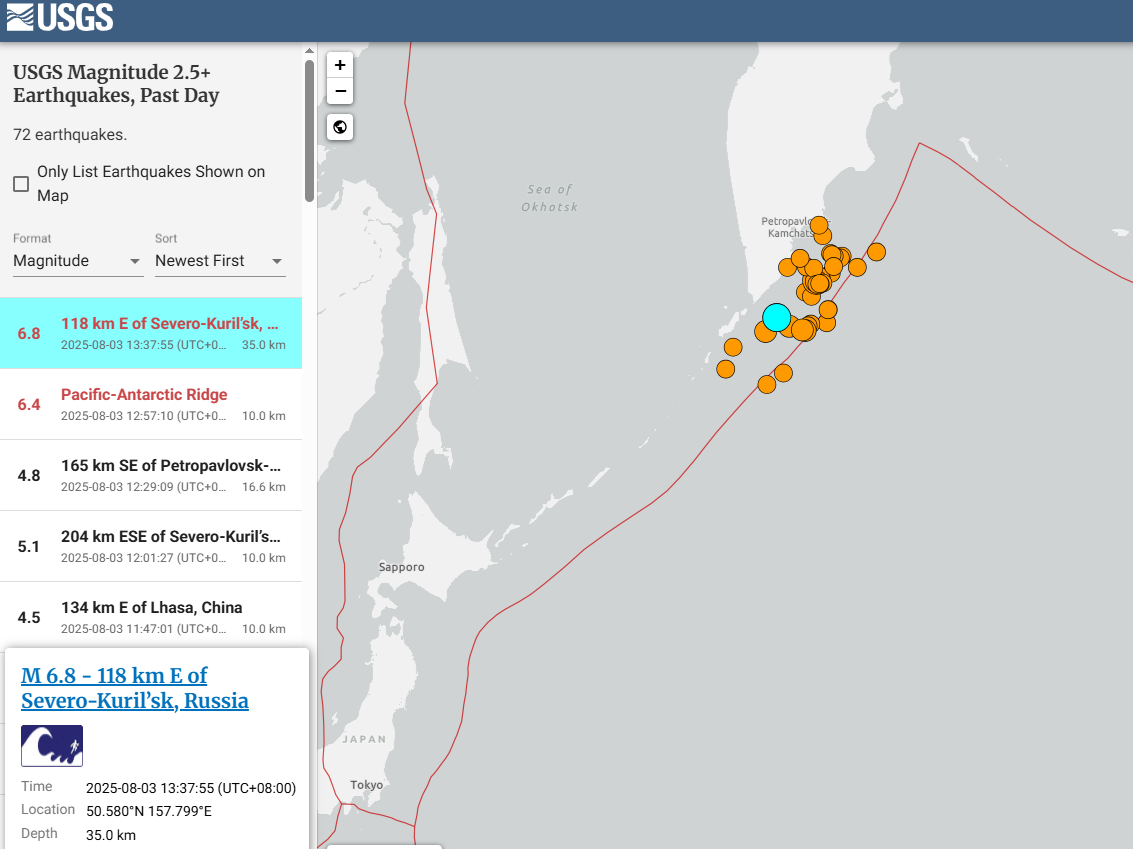Click the globe world view icon
Viewport: 1133px width, 849px height.
coord(340,127)
